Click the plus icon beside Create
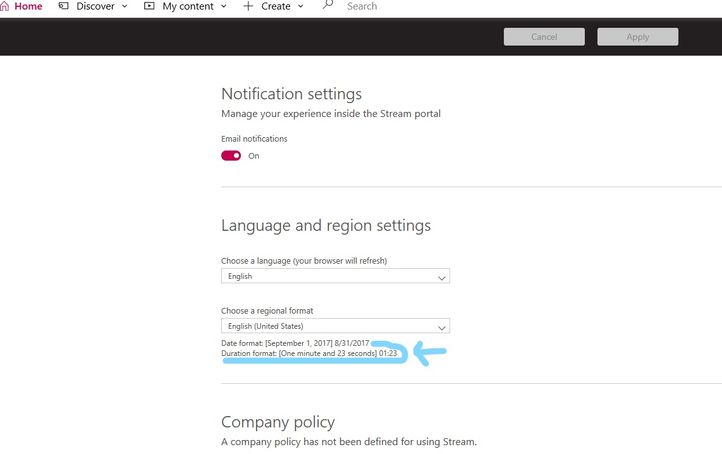 coord(248,6)
